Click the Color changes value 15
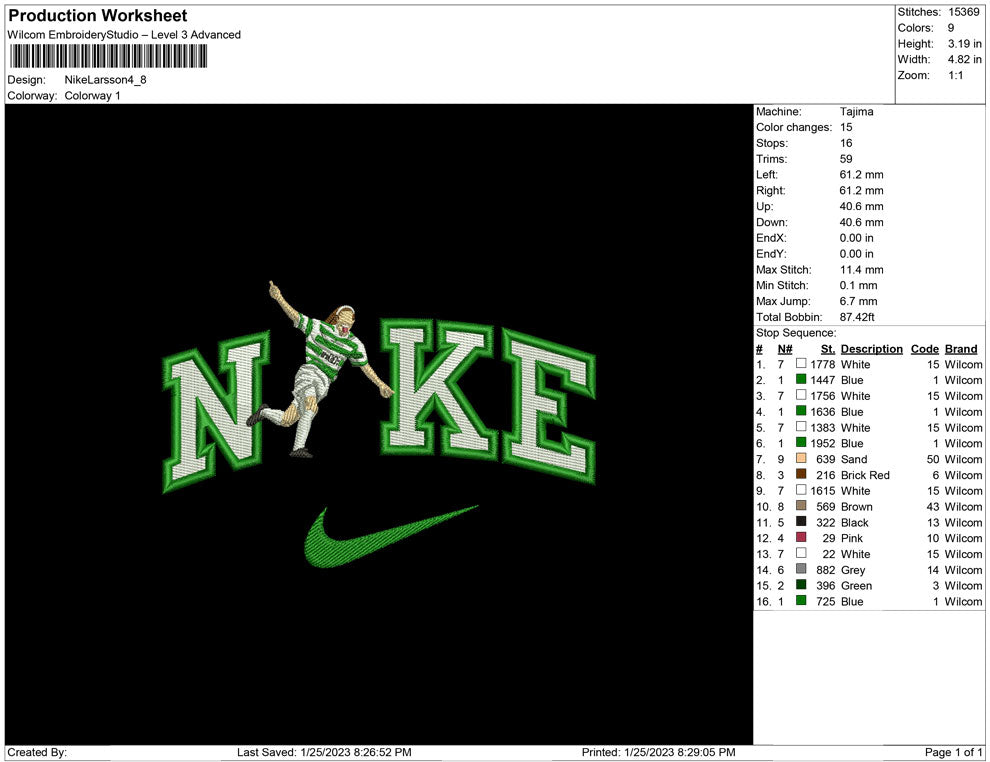This screenshot has width=990, height=762. 846,127
